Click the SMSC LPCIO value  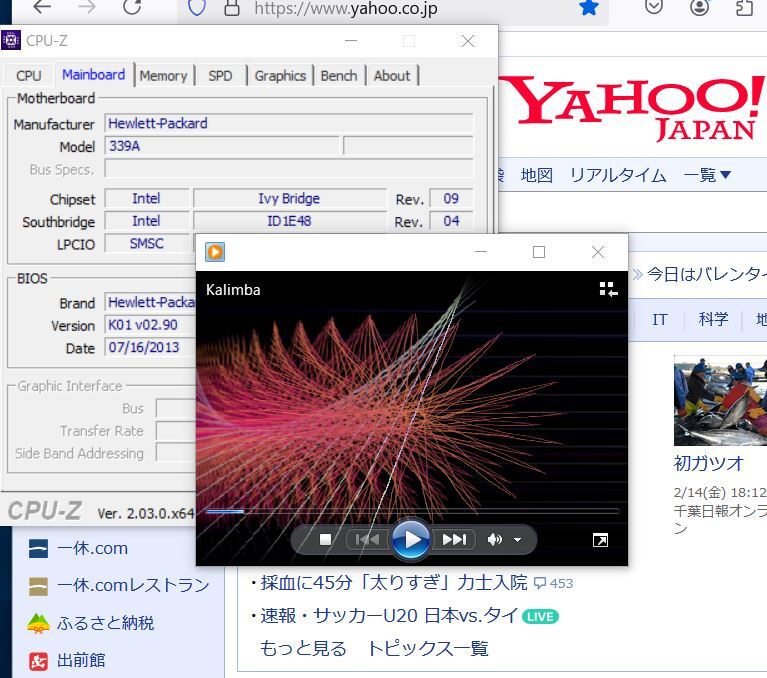pos(147,243)
